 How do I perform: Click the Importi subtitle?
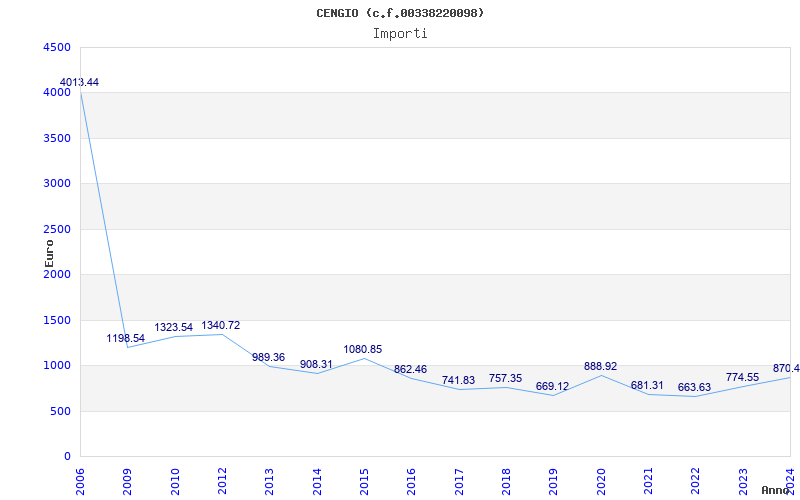tap(400, 34)
